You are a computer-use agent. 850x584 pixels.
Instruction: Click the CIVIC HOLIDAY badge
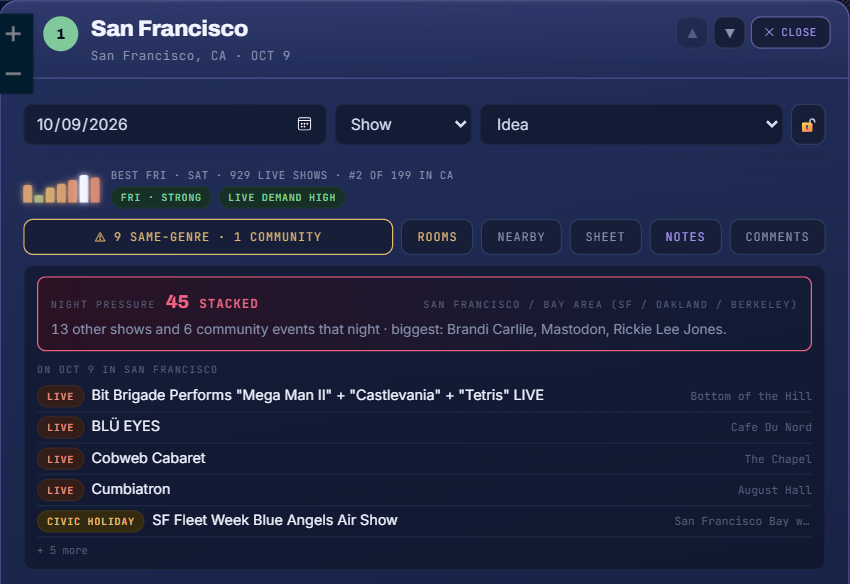coord(91,521)
